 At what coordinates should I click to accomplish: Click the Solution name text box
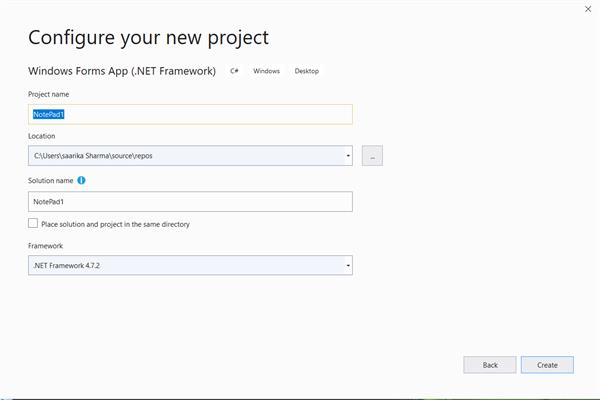click(x=190, y=201)
